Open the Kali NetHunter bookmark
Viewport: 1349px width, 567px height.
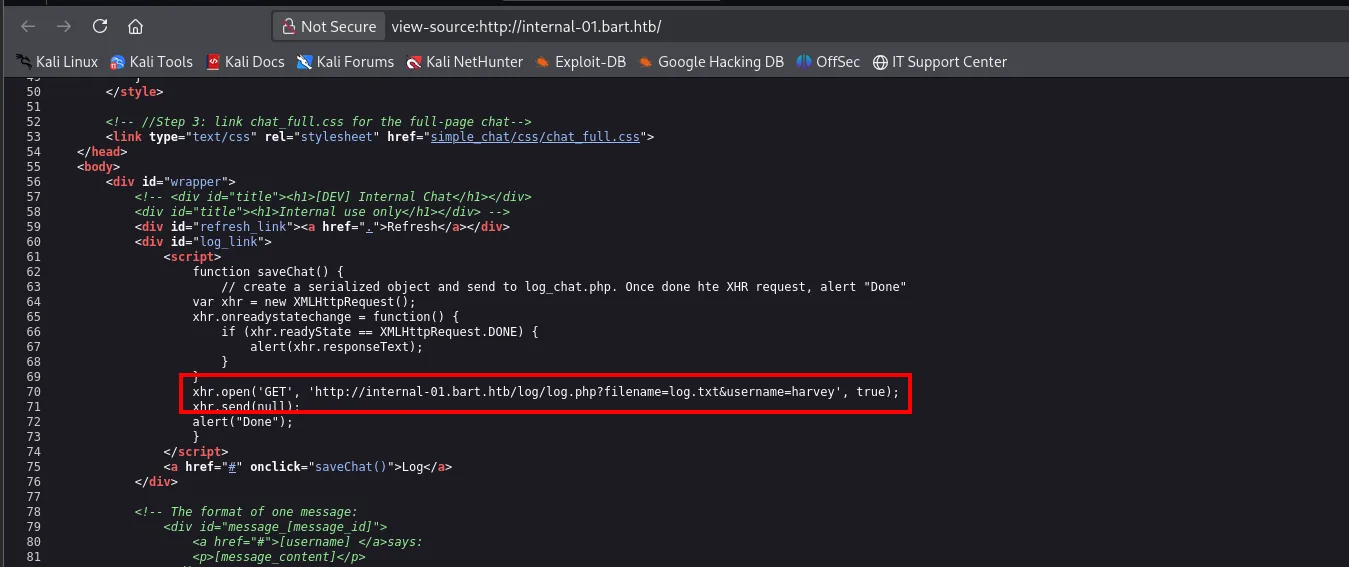[x=464, y=62]
